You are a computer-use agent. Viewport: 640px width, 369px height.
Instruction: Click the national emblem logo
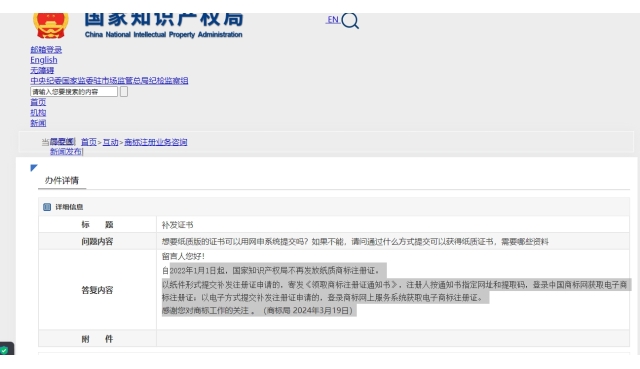[51, 25]
